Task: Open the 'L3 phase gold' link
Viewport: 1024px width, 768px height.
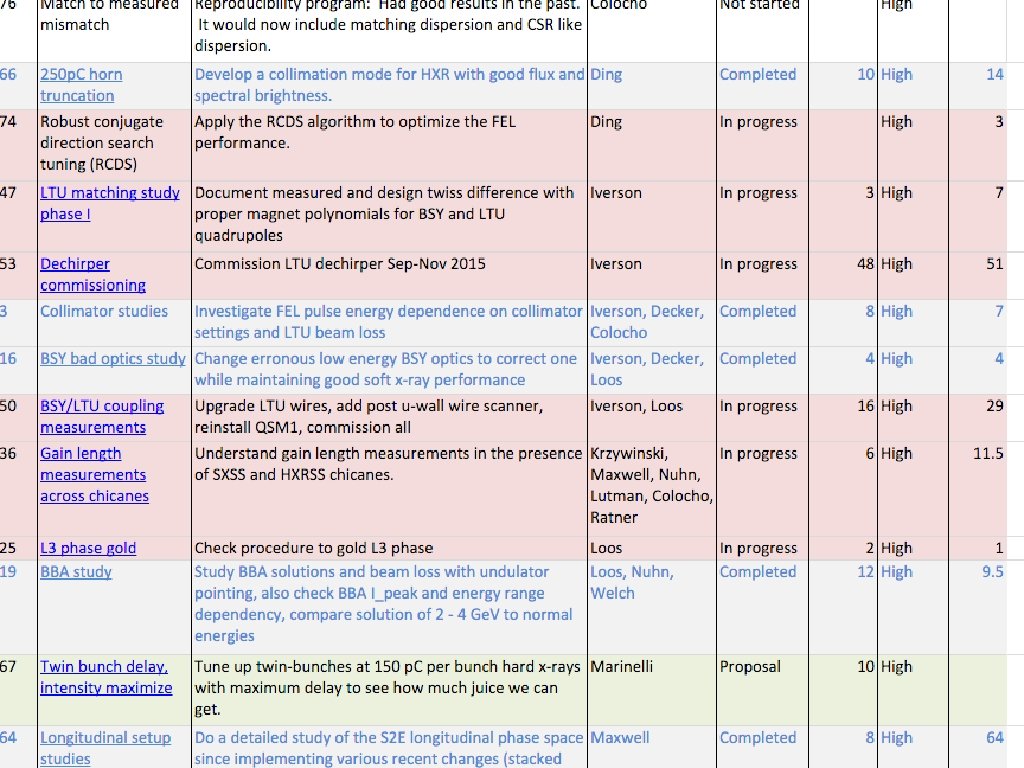Action: tap(88, 548)
